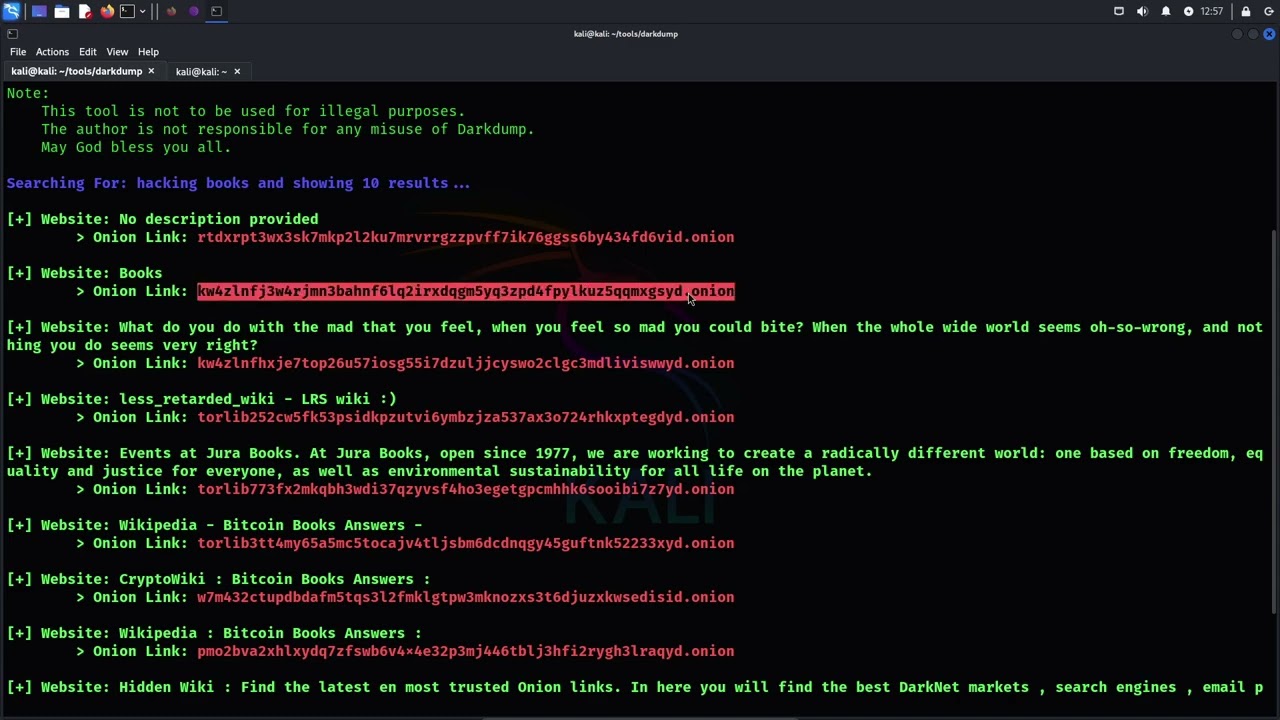
Task: Click 'Searching For: hacking books' line
Action: pyautogui.click(x=238, y=183)
